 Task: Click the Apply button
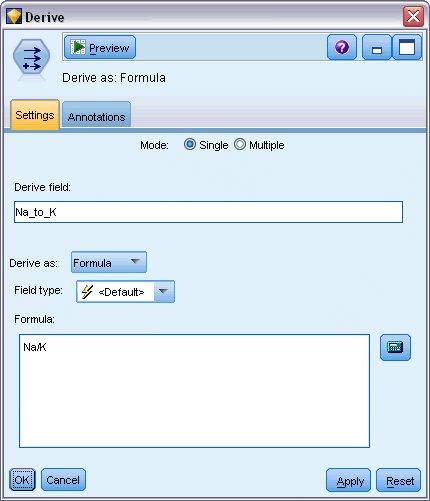pos(348,480)
